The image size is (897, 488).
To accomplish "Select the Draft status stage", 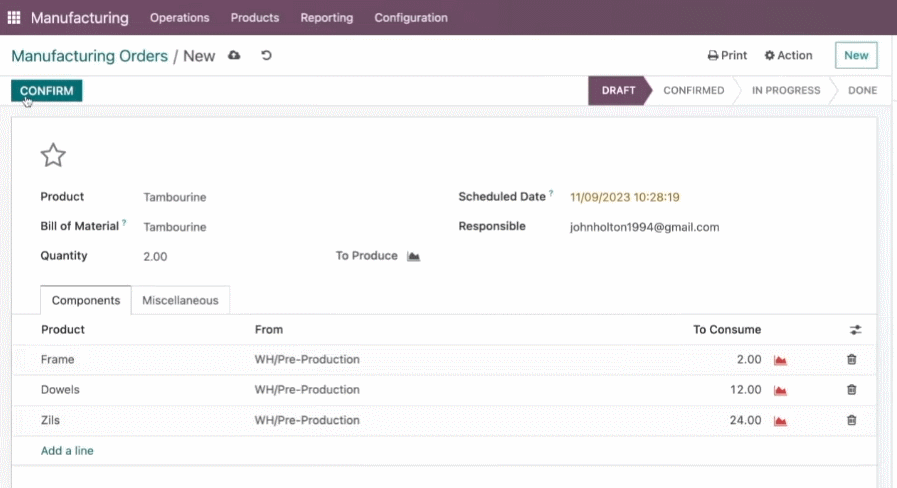I will (618, 90).
